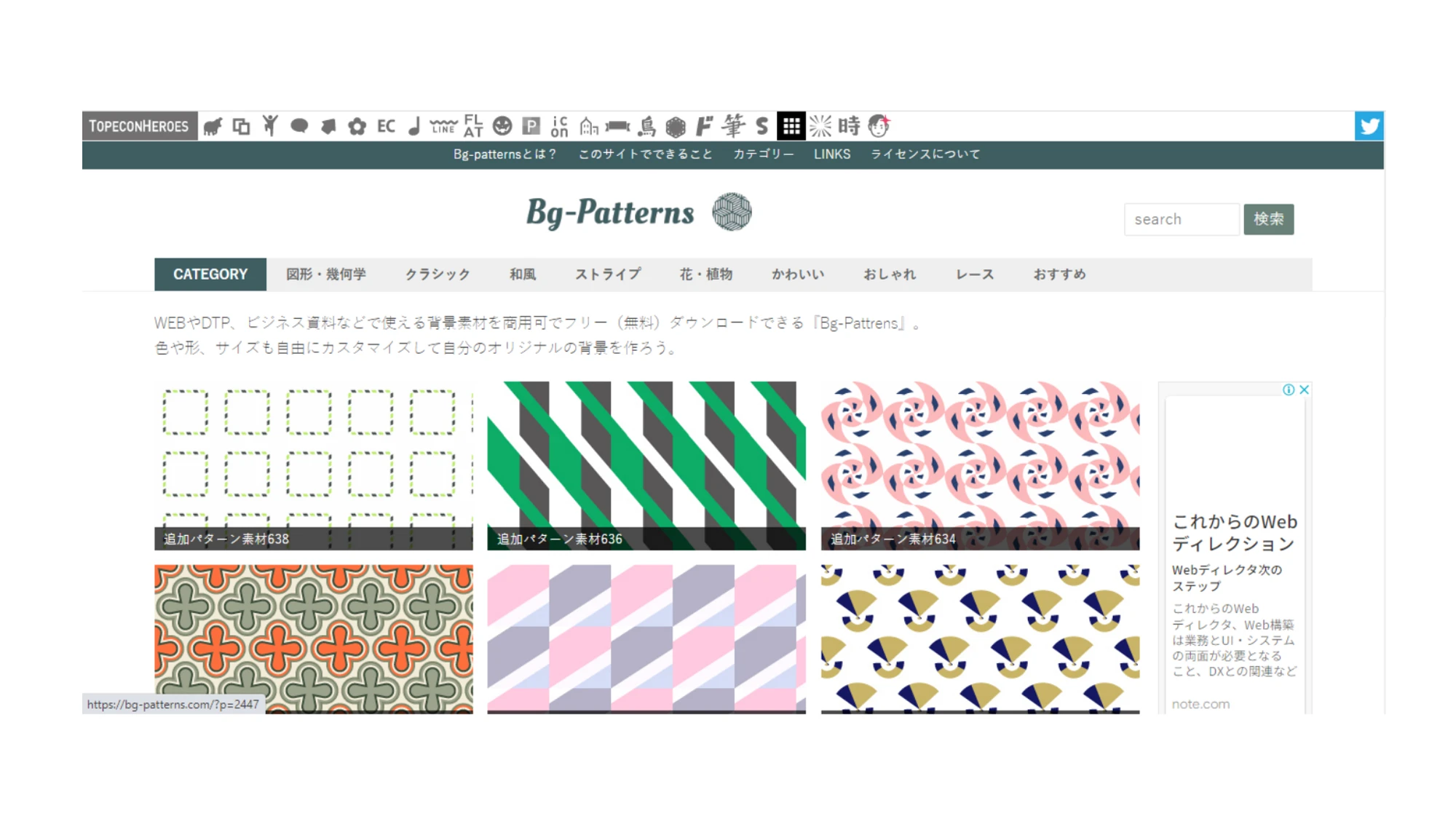The width and height of the screenshot is (1456, 819).
Task: Select the 花・植物 category tab
Action: click(707, 274)
